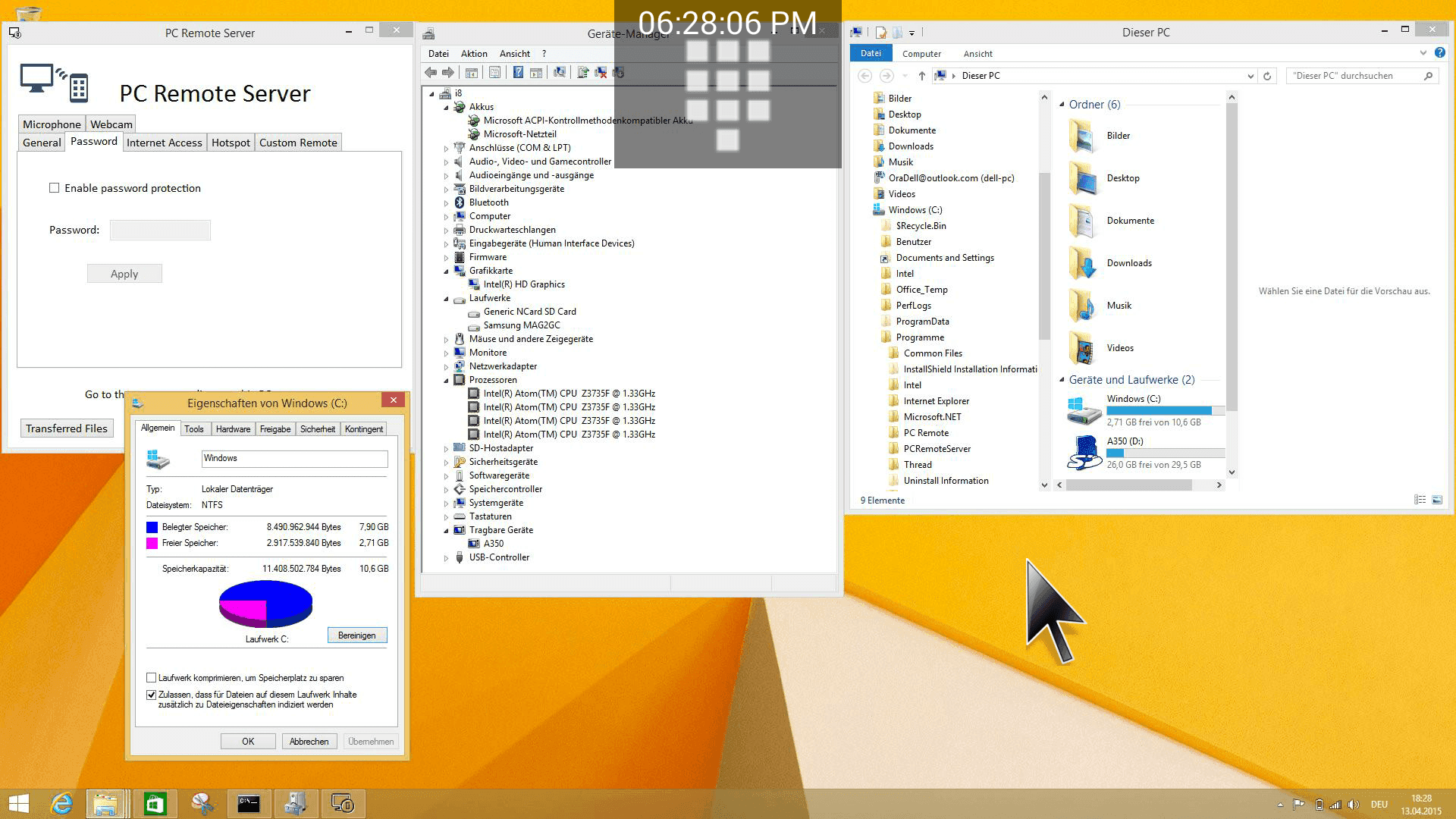This screenshot has height=819, width=1456.
Task: Collapse the Prozessoren node
Action: pyautogui.click(x=446, y=380)
